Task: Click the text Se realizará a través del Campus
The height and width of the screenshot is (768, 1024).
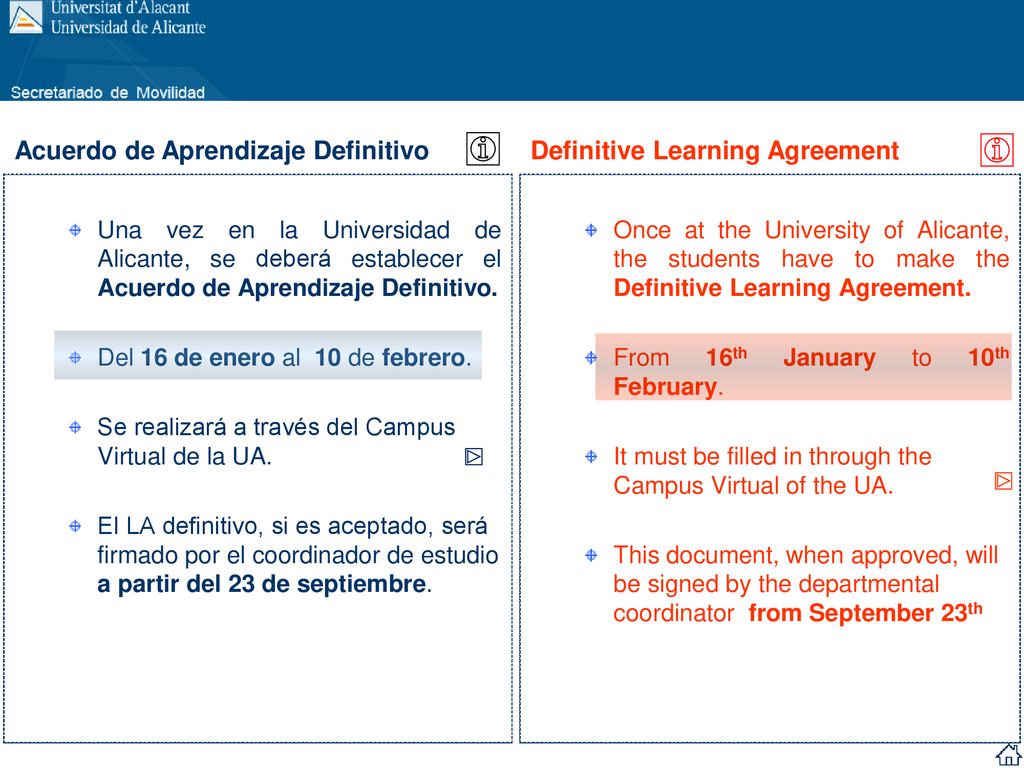Action: click(276, 427)
